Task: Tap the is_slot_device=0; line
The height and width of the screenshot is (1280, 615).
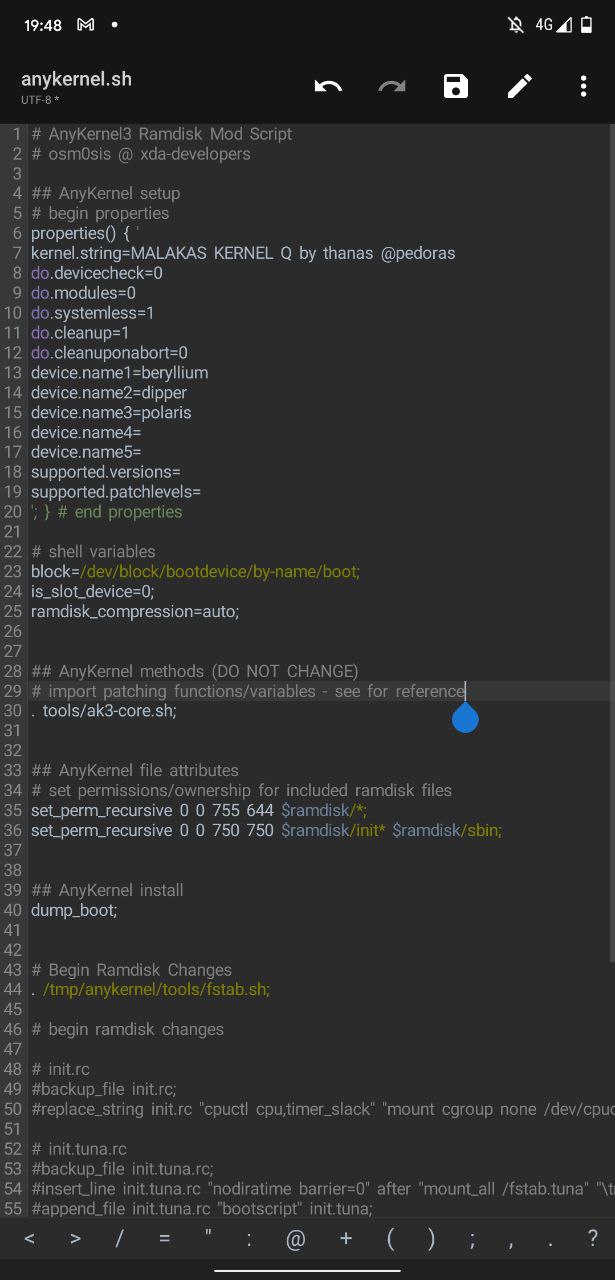Action: pyautogui.click(x=93, y=591)
